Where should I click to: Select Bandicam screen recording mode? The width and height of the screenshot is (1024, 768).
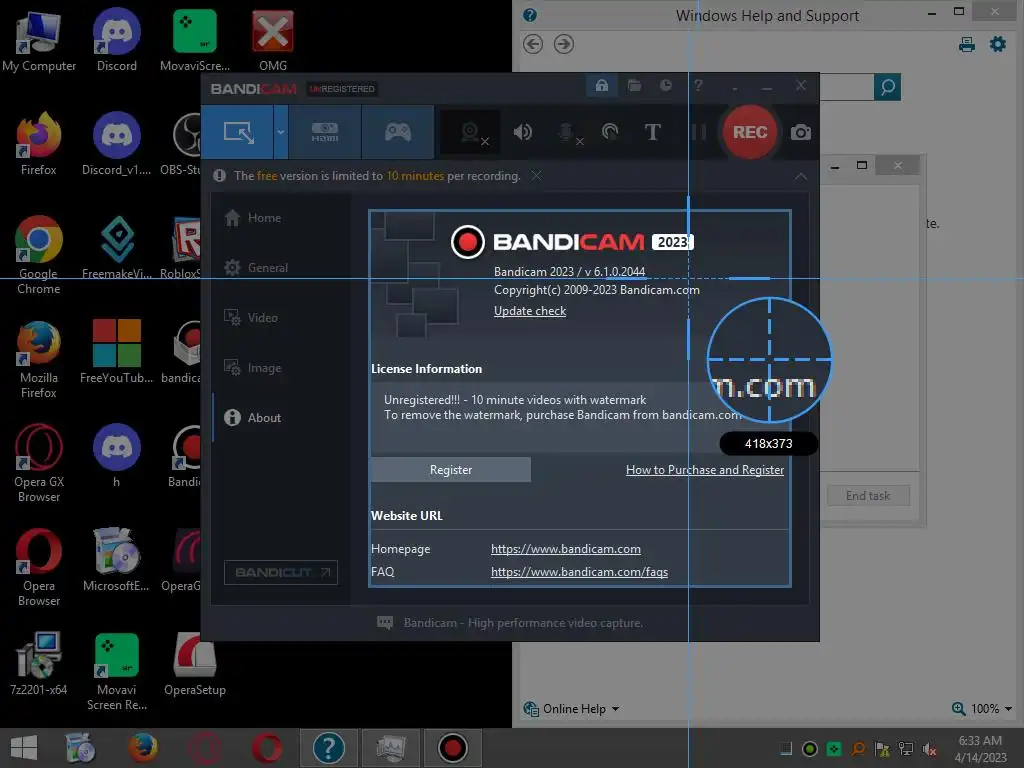pos(238,132)
